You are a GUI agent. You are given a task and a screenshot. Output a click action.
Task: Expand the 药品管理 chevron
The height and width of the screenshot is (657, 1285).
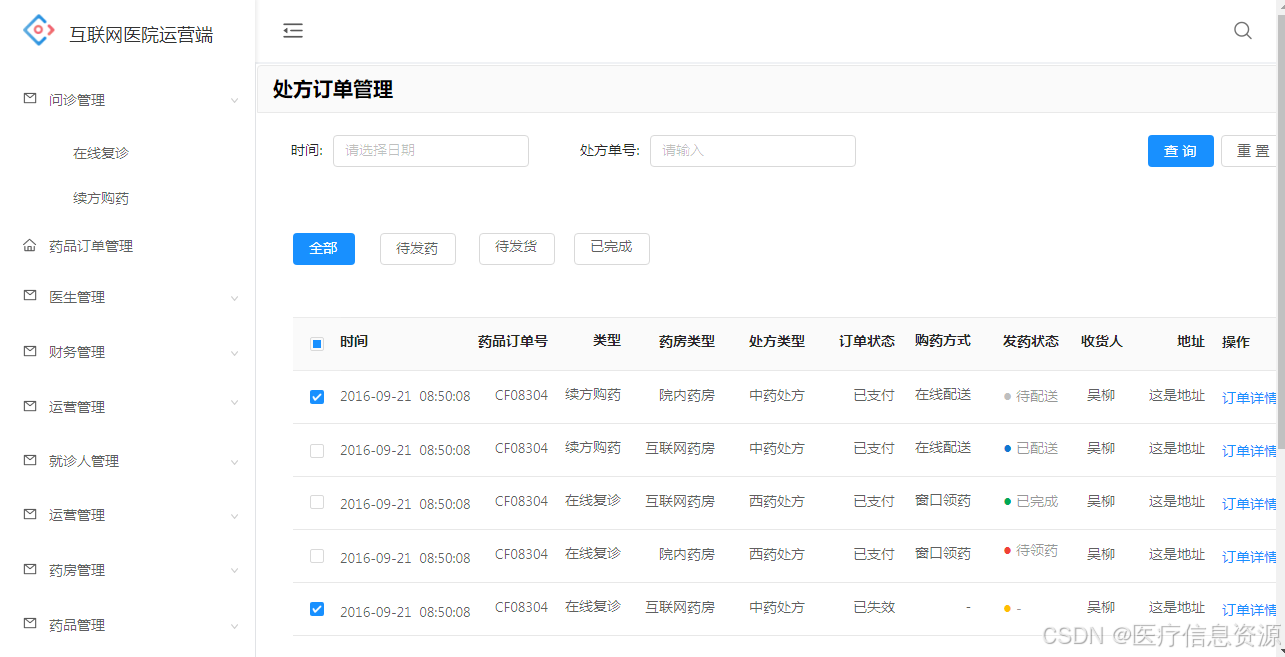coord(234,626)
